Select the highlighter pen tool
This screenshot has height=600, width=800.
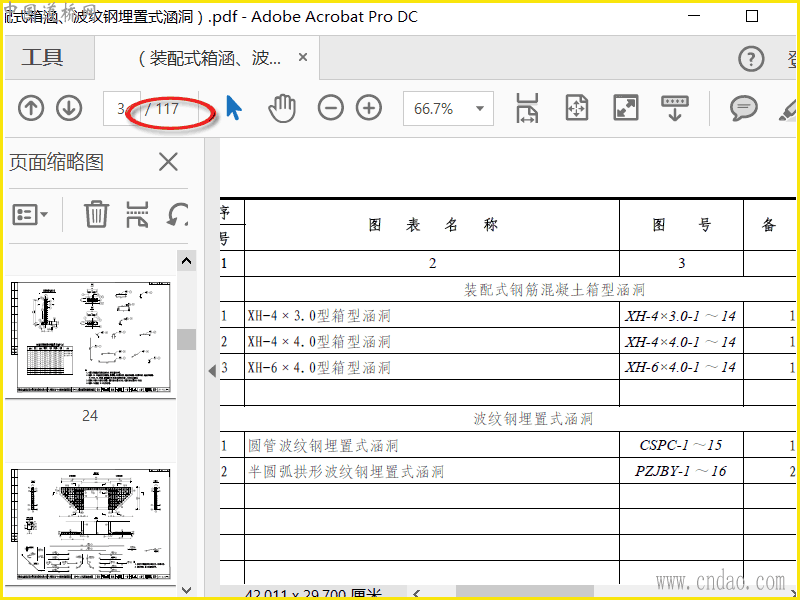click(x=788, y=109)
